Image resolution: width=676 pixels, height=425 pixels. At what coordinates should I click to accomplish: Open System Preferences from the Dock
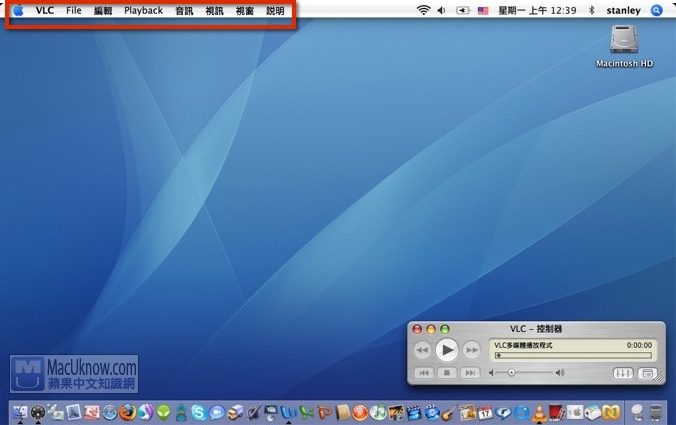pyautogui.click(x=575, y=413)
